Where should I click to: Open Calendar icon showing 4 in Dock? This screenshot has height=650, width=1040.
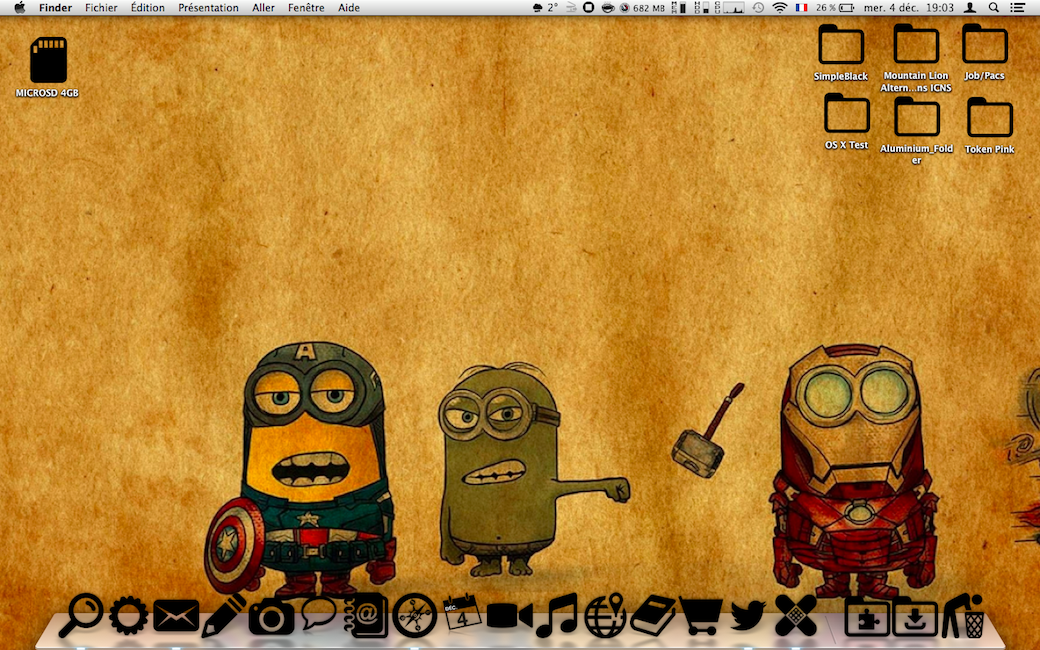[462, 612]
